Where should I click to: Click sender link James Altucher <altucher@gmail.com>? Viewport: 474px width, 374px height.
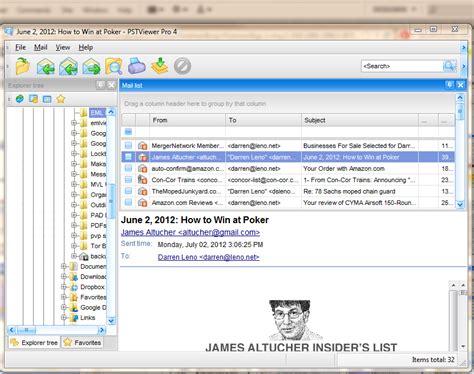190,232
